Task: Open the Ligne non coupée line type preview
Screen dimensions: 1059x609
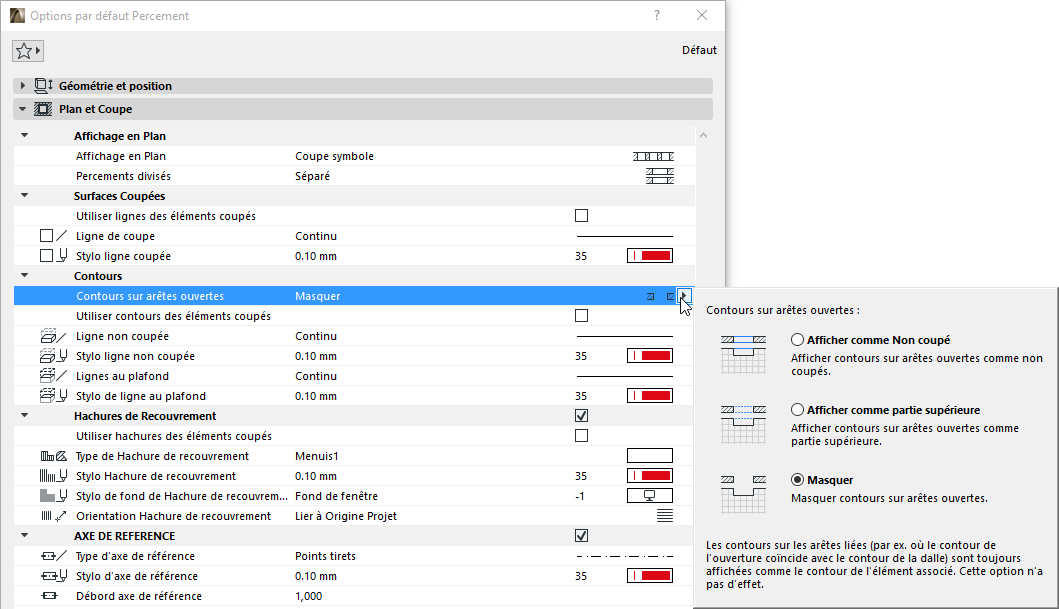Action: click(x=625, y=336)
